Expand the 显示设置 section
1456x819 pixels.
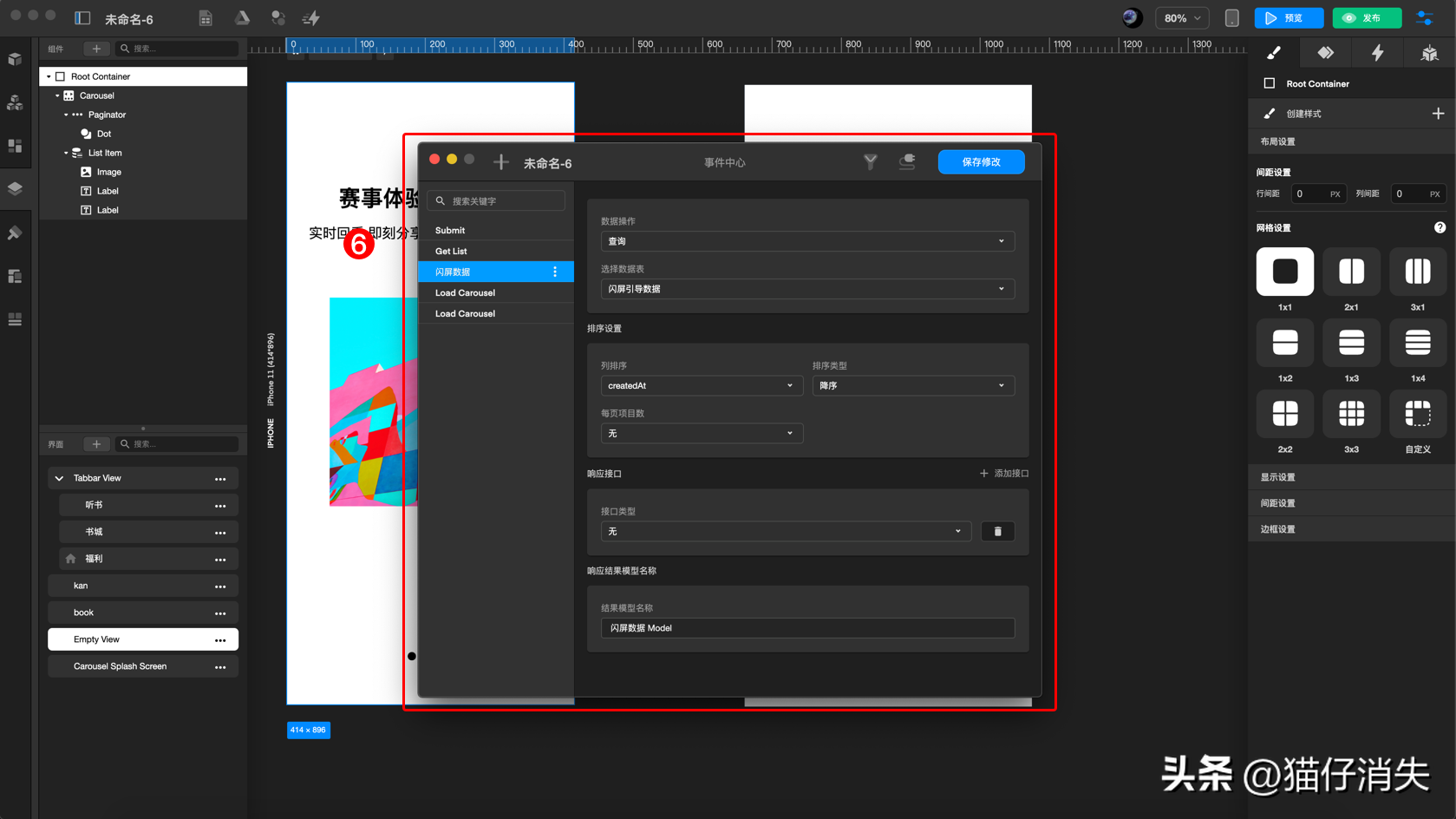pos(1352,477)
